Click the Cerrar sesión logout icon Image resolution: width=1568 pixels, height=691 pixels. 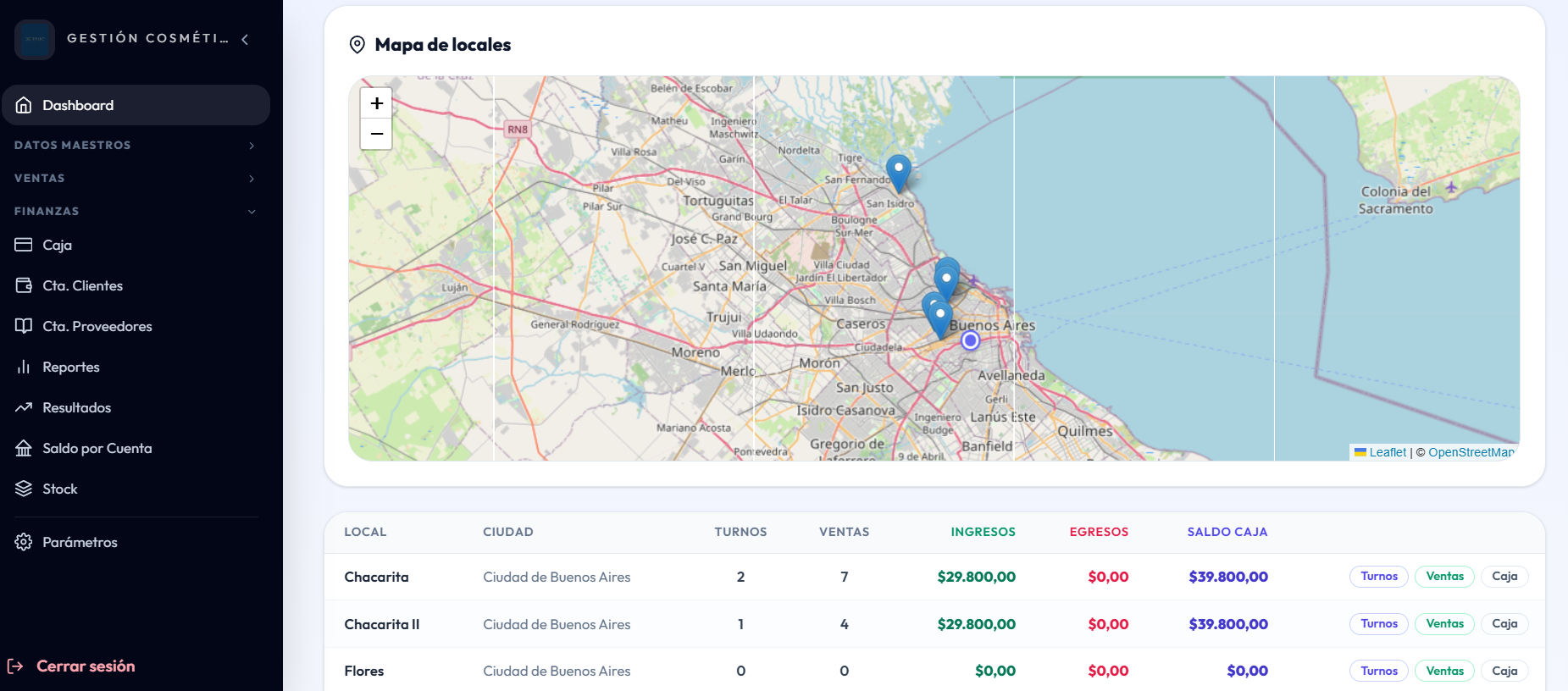(x=15, y=666)
